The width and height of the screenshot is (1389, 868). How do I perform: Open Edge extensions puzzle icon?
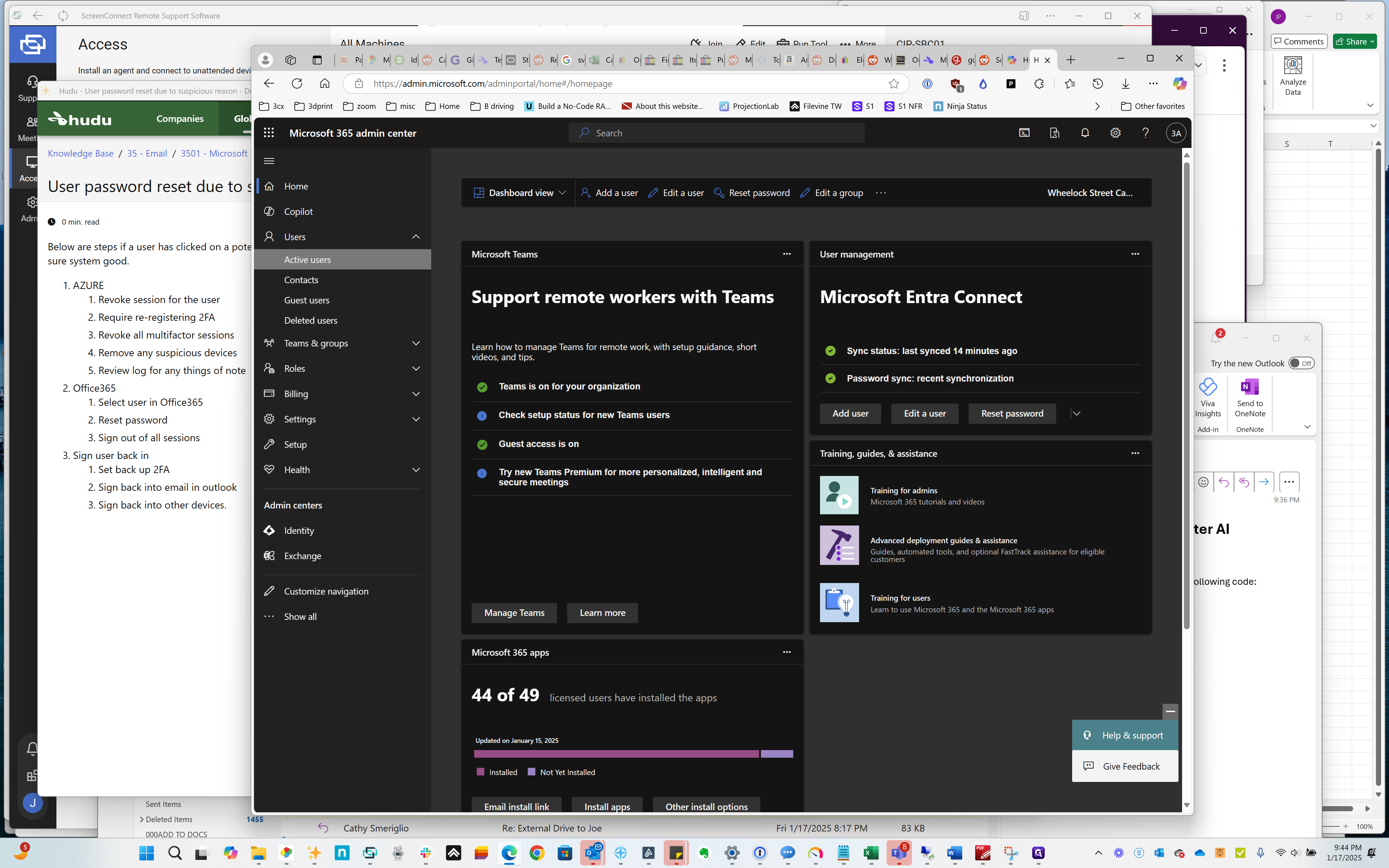point(1039,84)
